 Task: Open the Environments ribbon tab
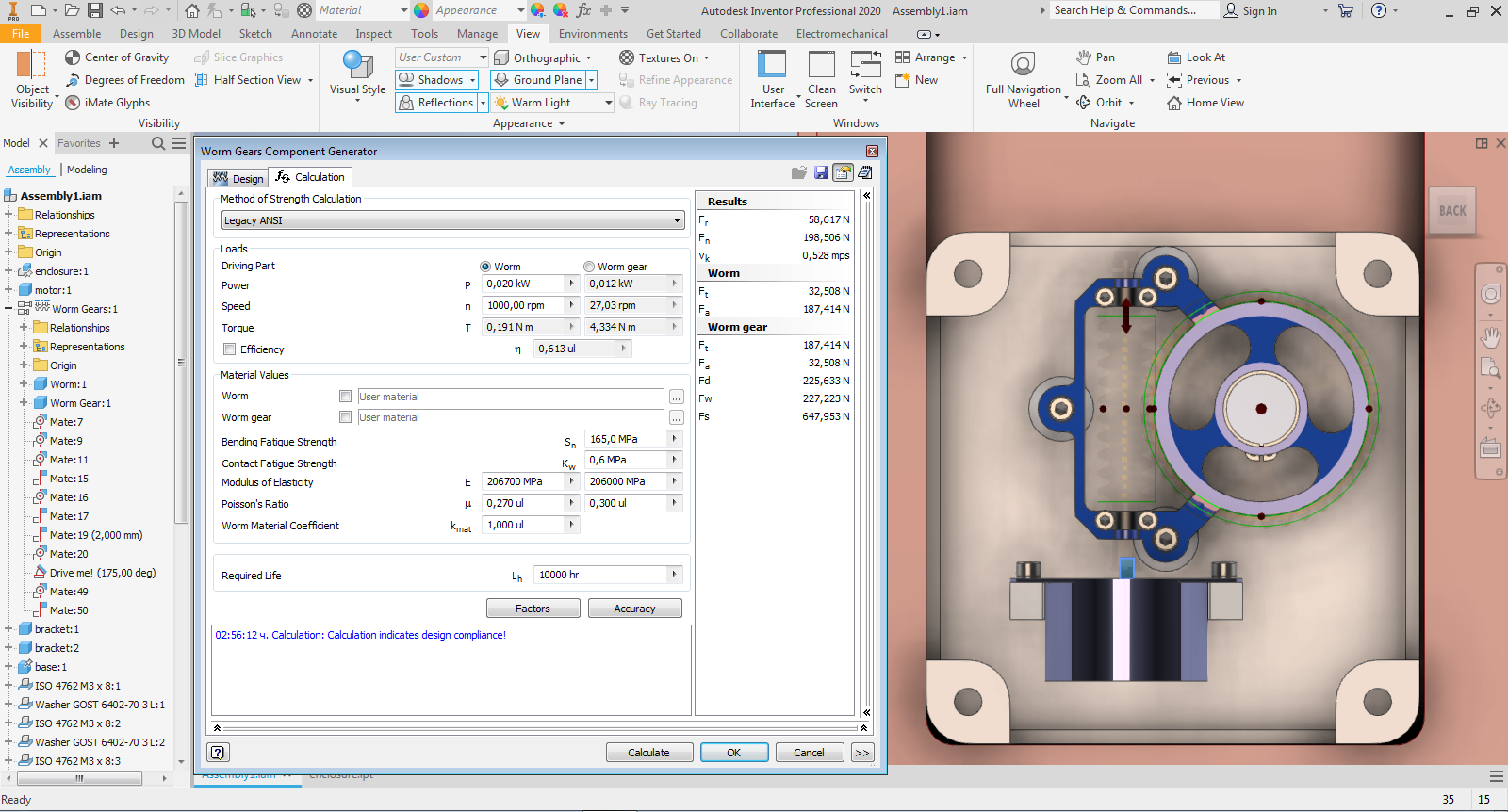click(x=593, y=34)
